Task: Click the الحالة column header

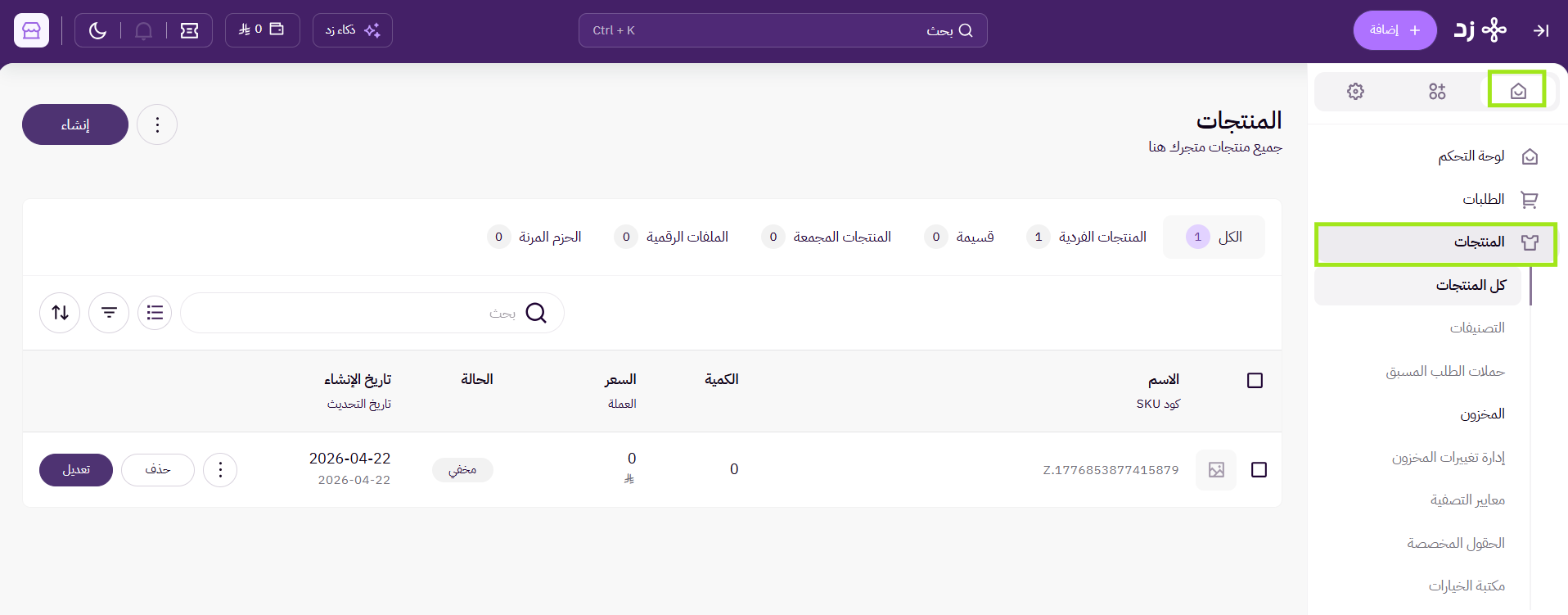Action: [477, 379]
